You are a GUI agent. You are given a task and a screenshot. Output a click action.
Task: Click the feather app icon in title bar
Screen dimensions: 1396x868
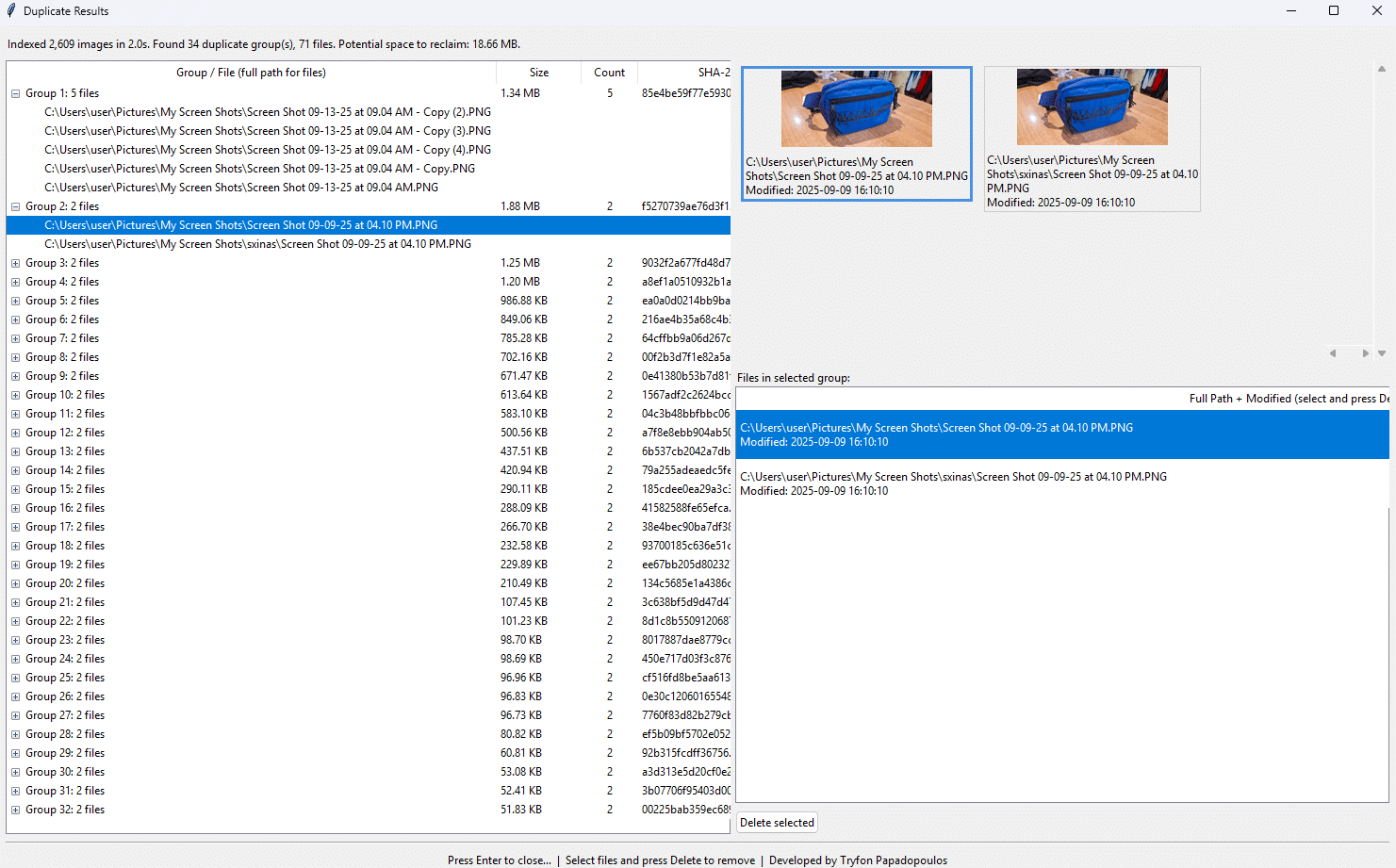tap(11, 11)
